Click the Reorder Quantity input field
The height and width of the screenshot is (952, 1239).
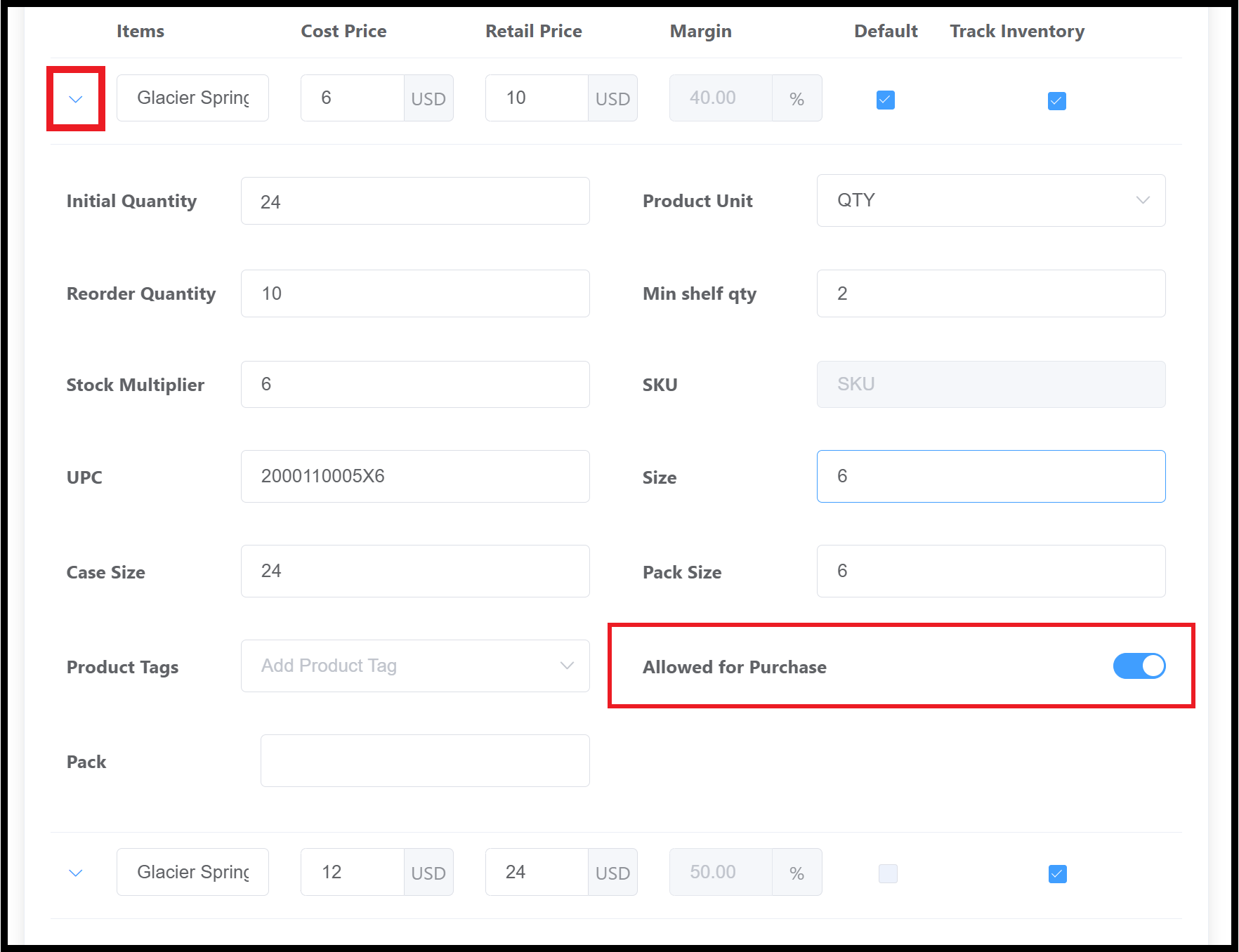[x=414, y=293]
